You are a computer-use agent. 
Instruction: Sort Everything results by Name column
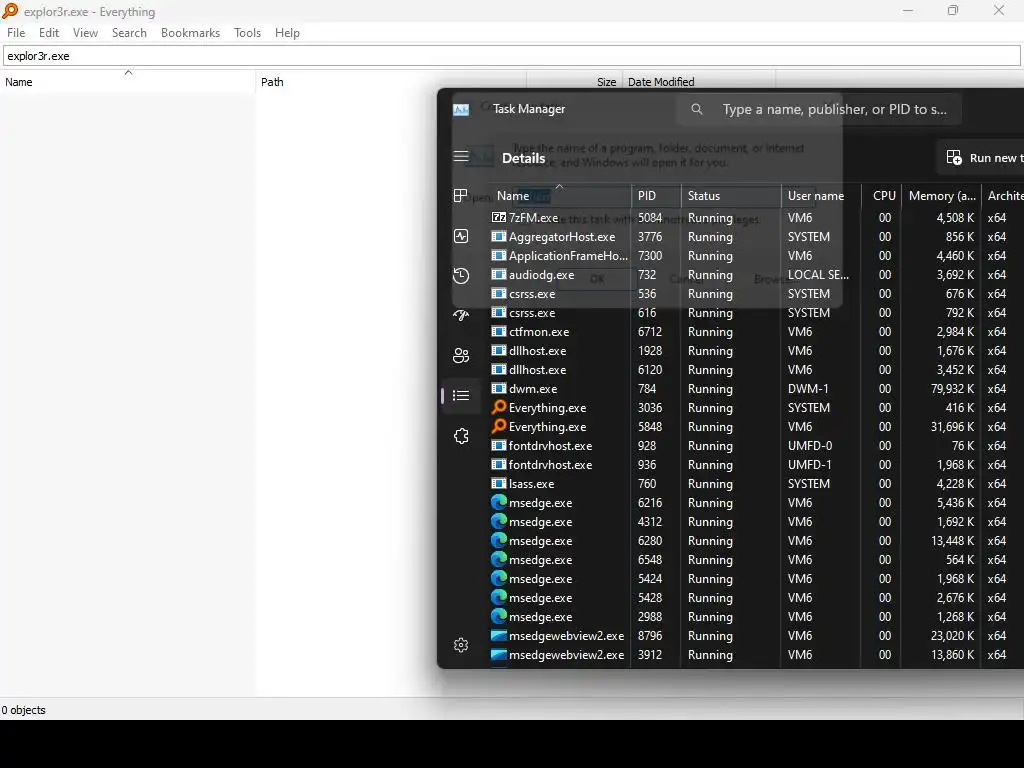[128, 82]
